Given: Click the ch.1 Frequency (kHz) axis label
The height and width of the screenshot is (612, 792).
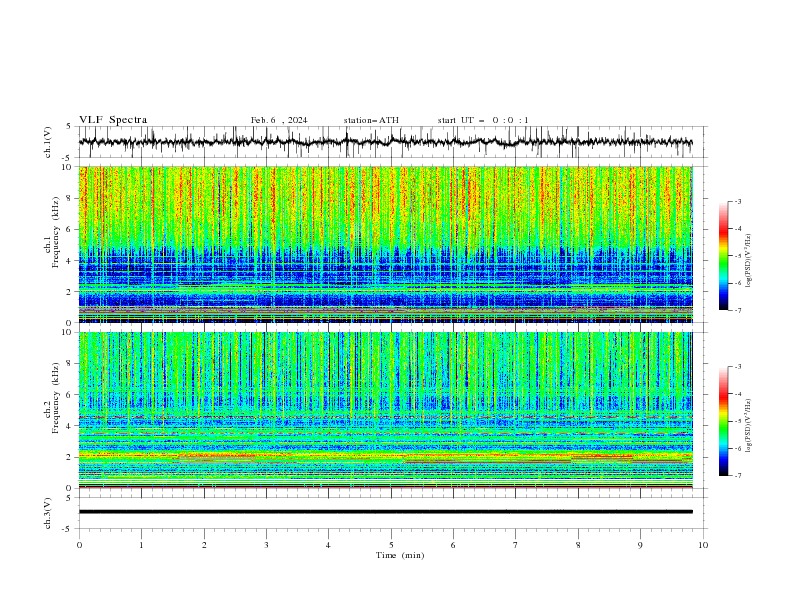Looking at the screenshot, I should (51, 233).
